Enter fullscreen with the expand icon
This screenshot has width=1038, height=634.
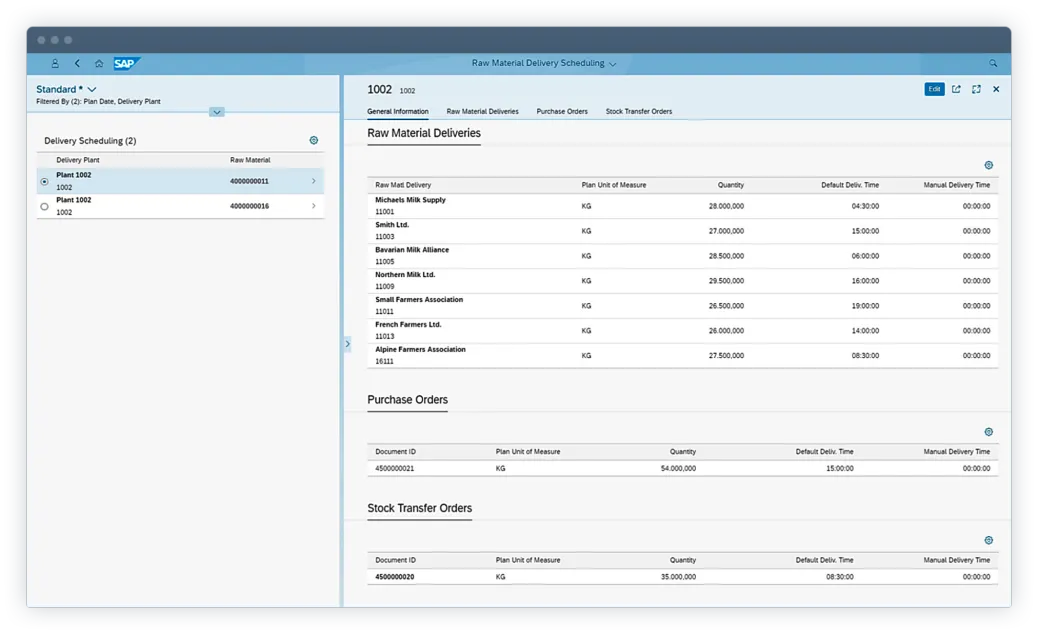[x=976, y=89]
